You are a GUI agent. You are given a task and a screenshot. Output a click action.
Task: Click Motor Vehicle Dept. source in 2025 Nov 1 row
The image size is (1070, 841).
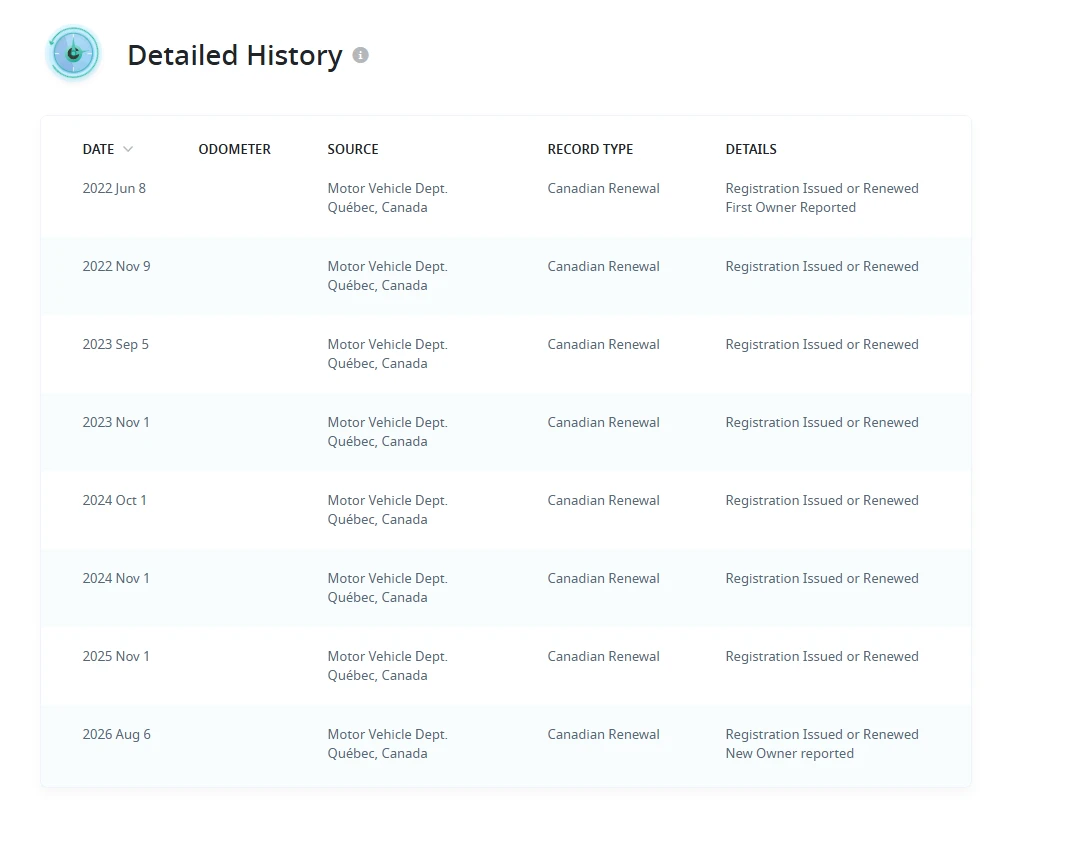click(x=388, y=656)
